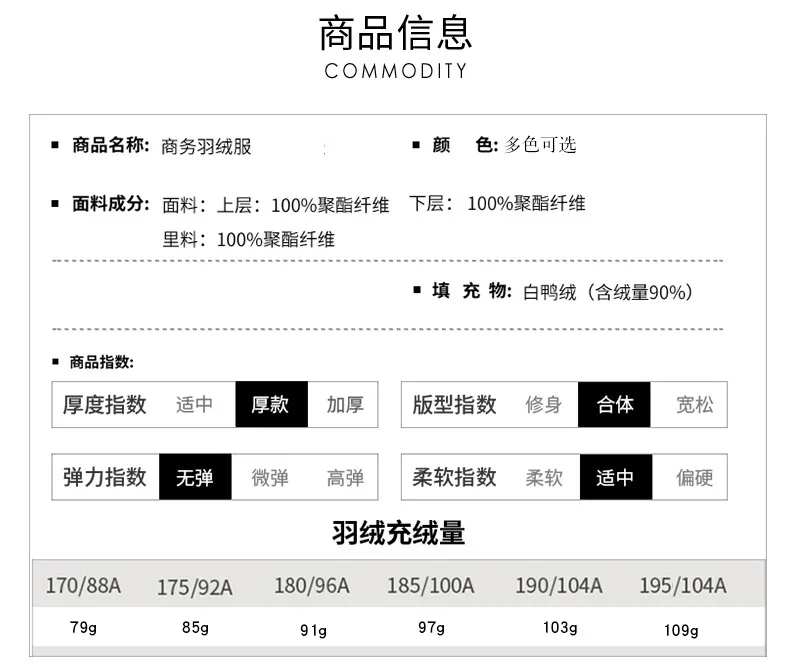Click the 商品指数 label
Viewport: 790px width, 670px height.
coord(102,362)
